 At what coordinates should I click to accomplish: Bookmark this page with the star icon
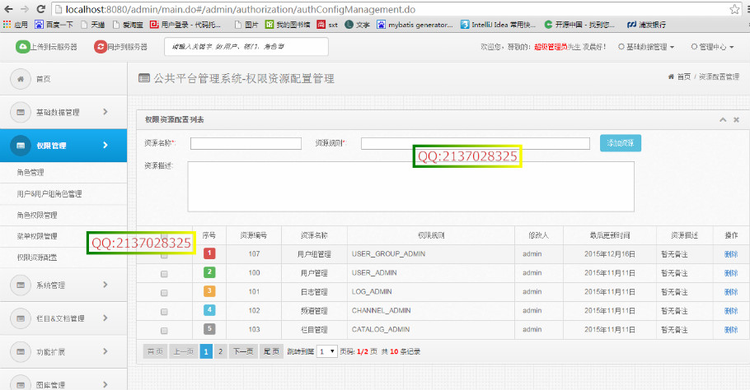(x=734, y=9)
